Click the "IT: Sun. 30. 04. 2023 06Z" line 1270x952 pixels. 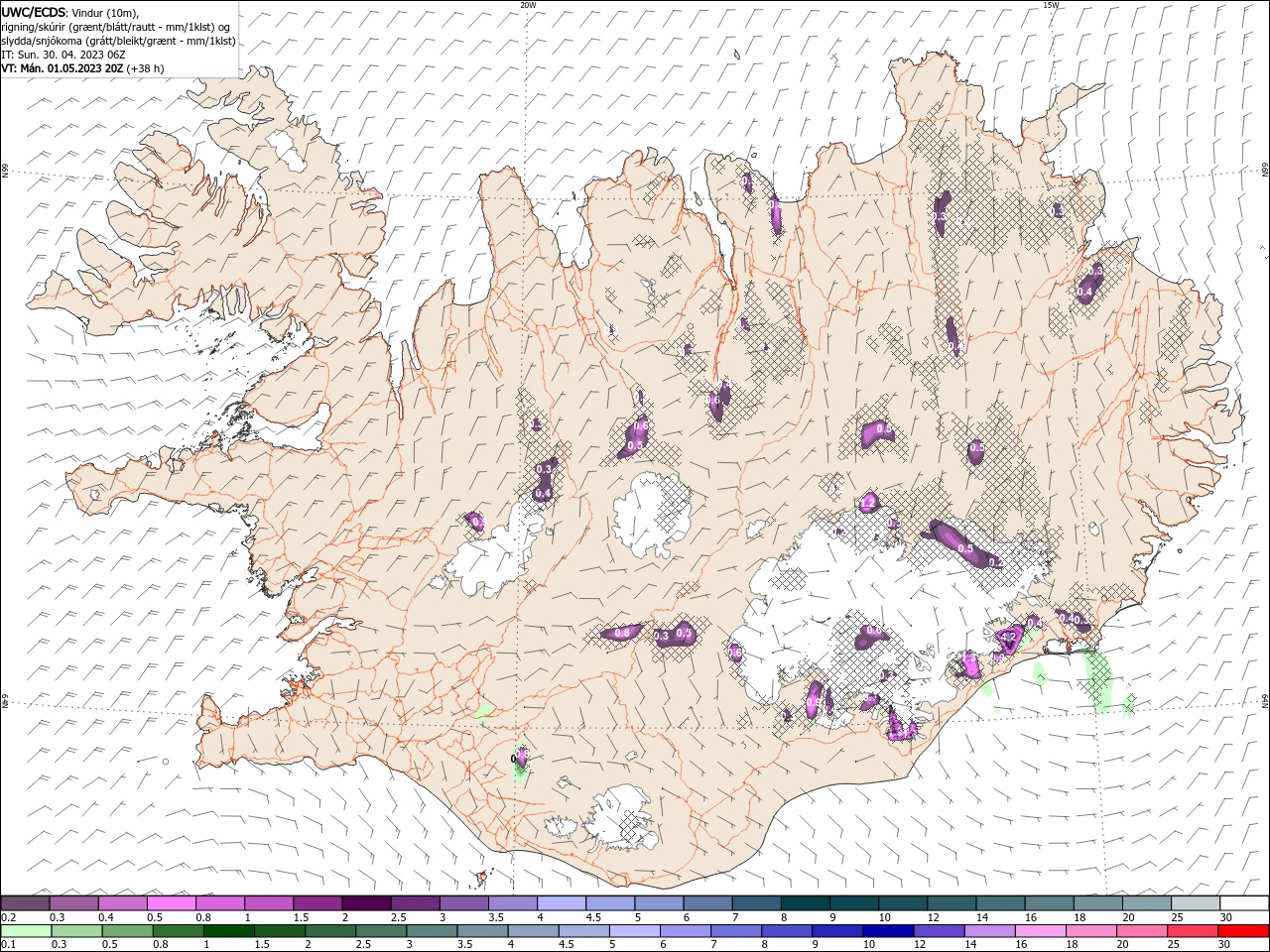click(x=63, y=55)
